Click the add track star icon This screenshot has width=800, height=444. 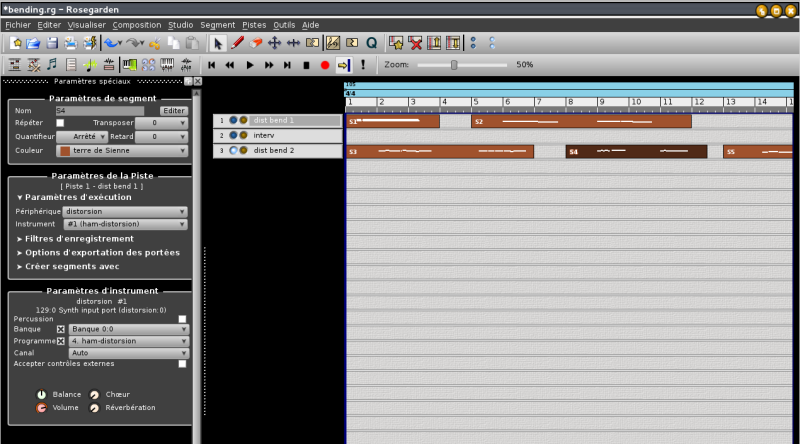pyautogui.click(x=396, y=43)
